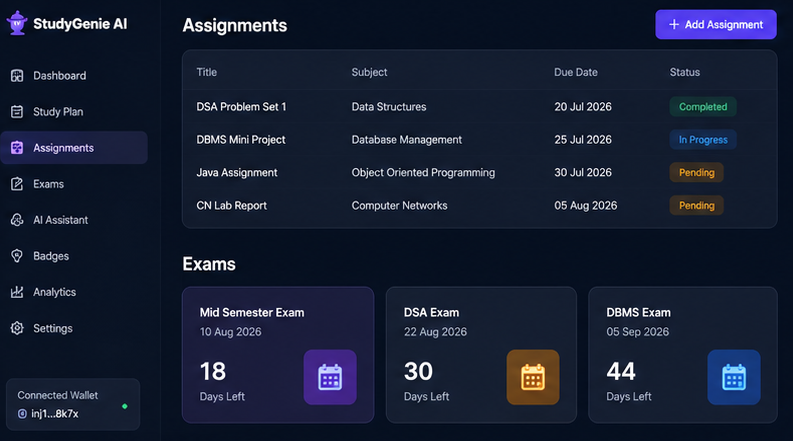Screen dimensions: 793x441
Task: Click the Due Date column header
Action: click(576, 72)
